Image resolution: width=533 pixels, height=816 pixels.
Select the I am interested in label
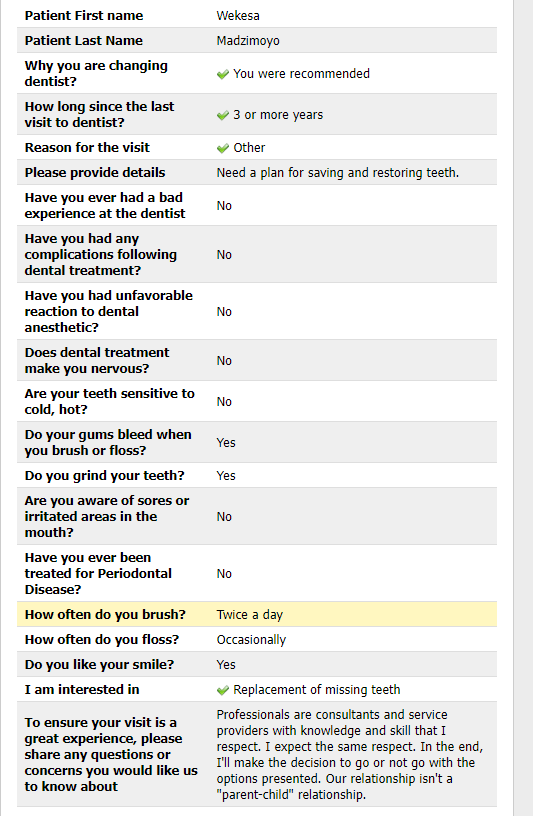(82, 690)
